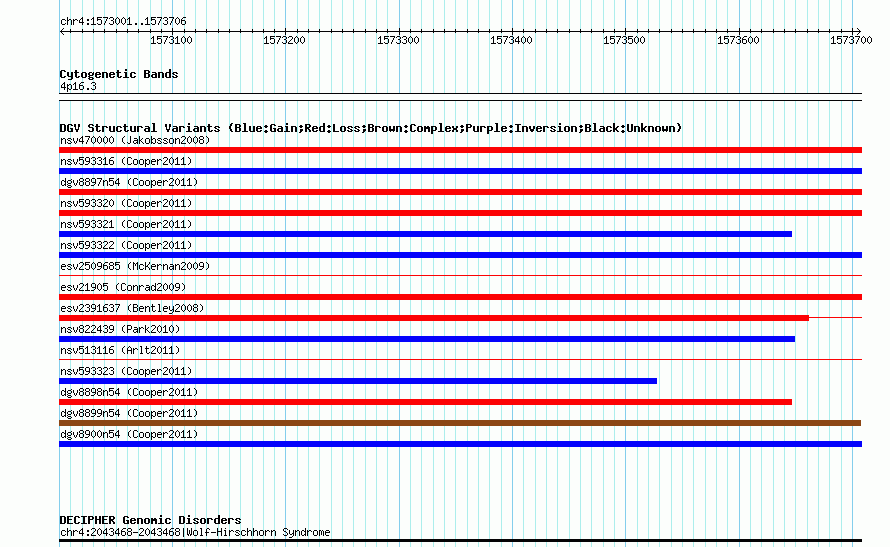Click the Wolf-Hirschhorn Syndrome black bar

tap(460, 541)
